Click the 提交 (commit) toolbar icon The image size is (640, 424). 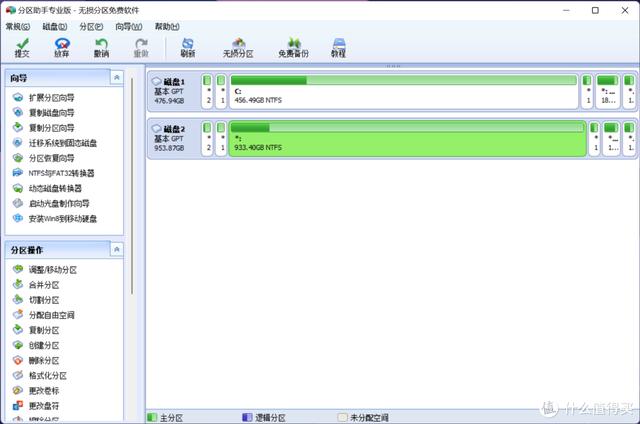pyautogui.click(x=22, y=48)
